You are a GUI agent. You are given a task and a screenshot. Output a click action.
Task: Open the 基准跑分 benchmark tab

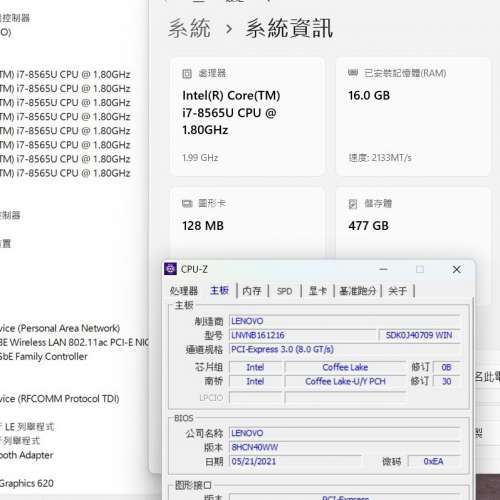coord(357,291)
